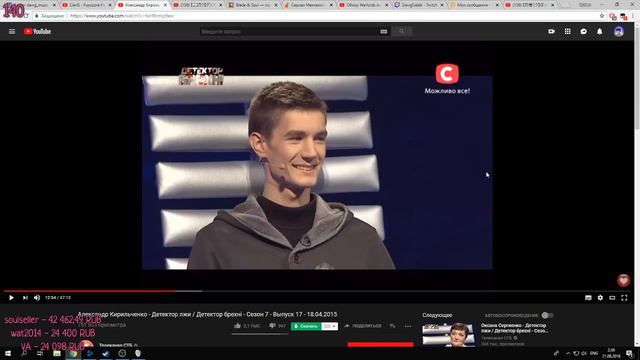
Task: Open the on-screen keyboard in search box
Action: click(x=384, y=31)
